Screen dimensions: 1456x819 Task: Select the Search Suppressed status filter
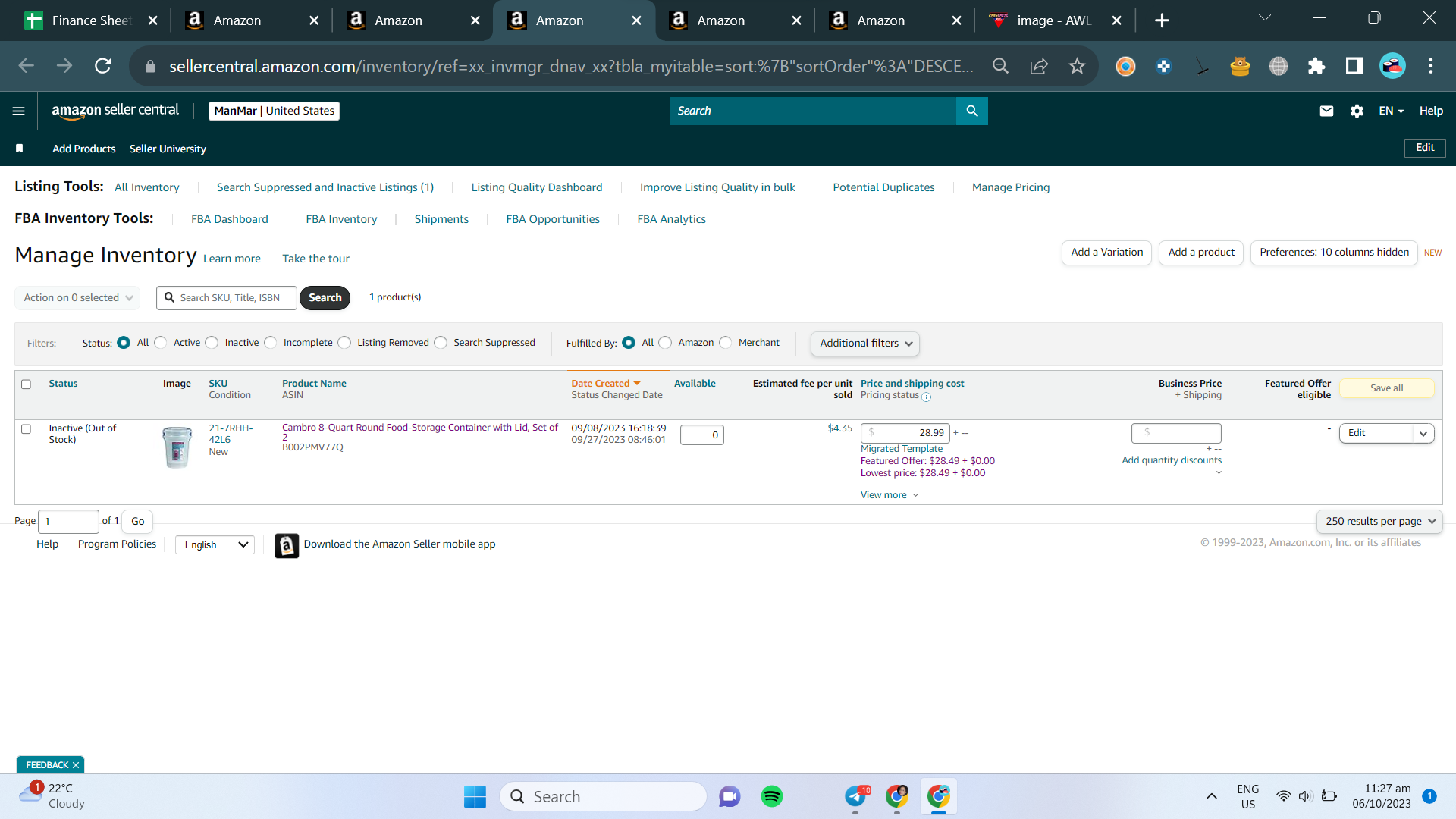tap(441, 343)
